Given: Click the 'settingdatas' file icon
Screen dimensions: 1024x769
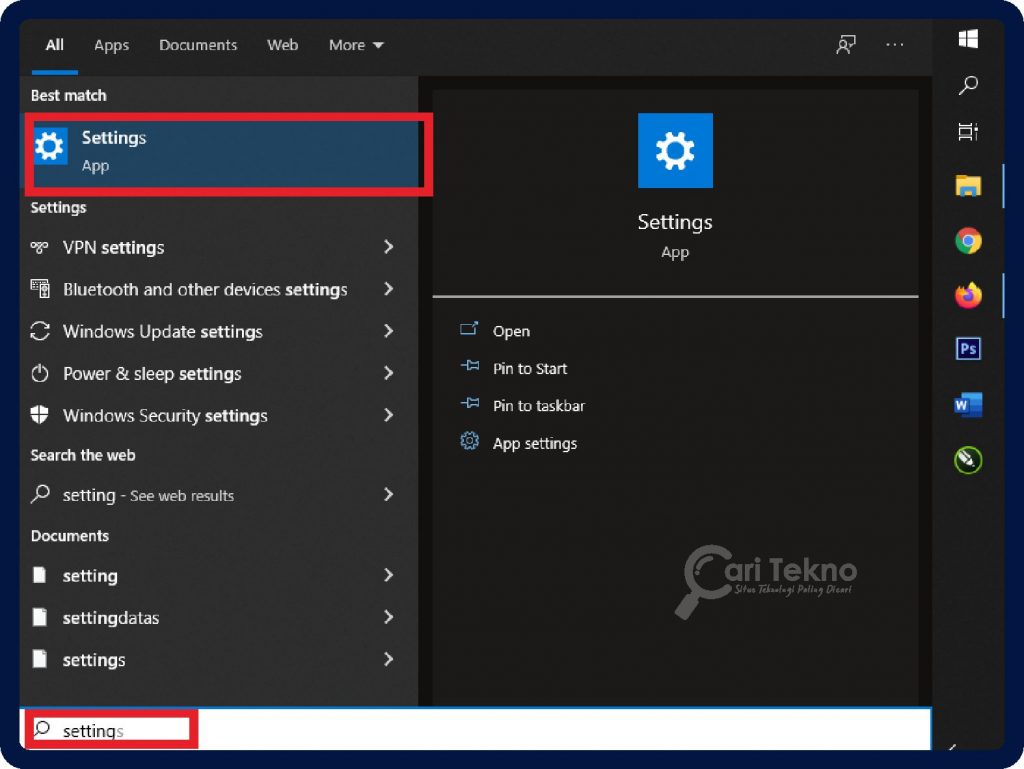Looking at the screenshot, I should pyautogui.click(x=40, y=617).
